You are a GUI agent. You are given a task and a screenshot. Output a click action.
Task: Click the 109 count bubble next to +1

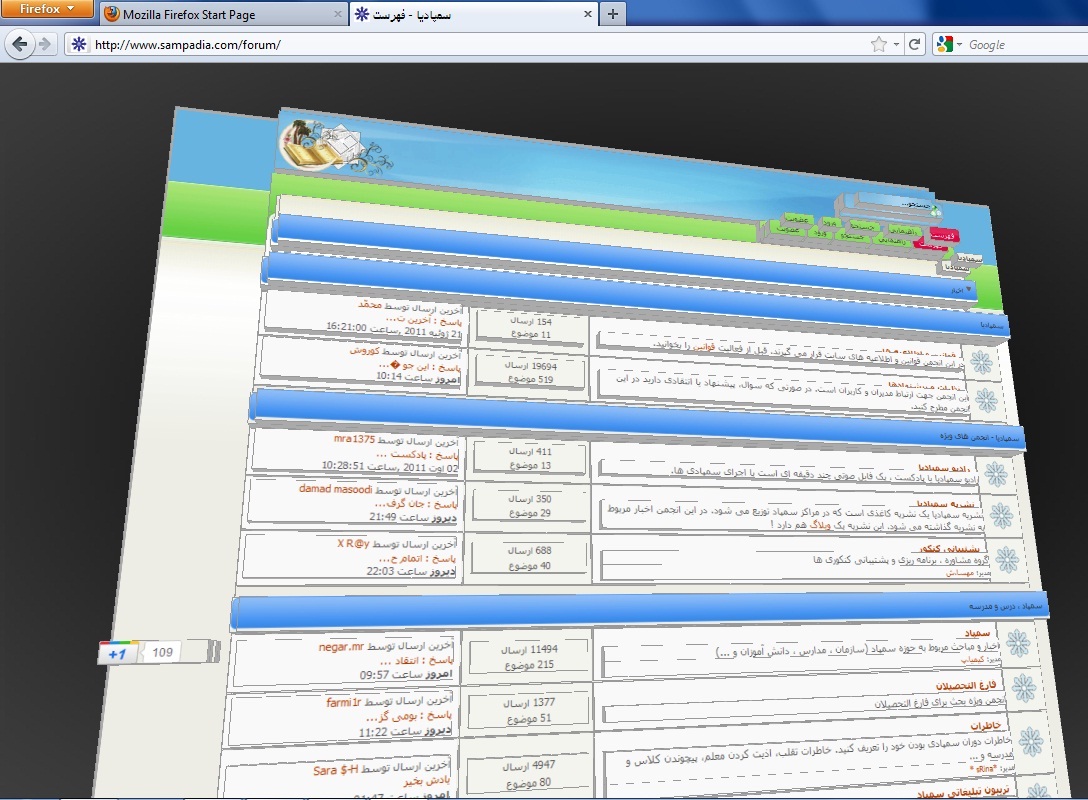point(162,652)
